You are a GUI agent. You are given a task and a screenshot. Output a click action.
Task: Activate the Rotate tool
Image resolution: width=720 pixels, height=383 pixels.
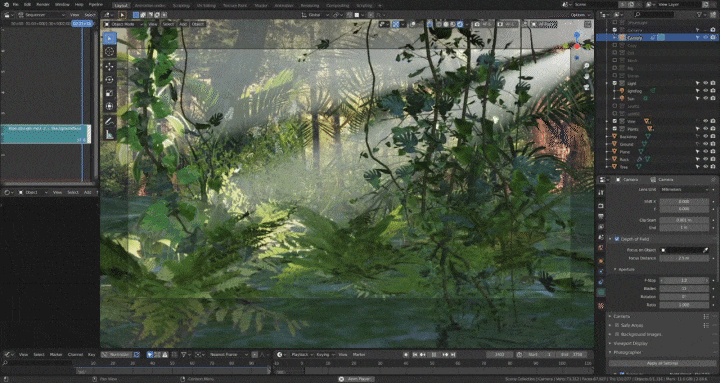[110, 80]
